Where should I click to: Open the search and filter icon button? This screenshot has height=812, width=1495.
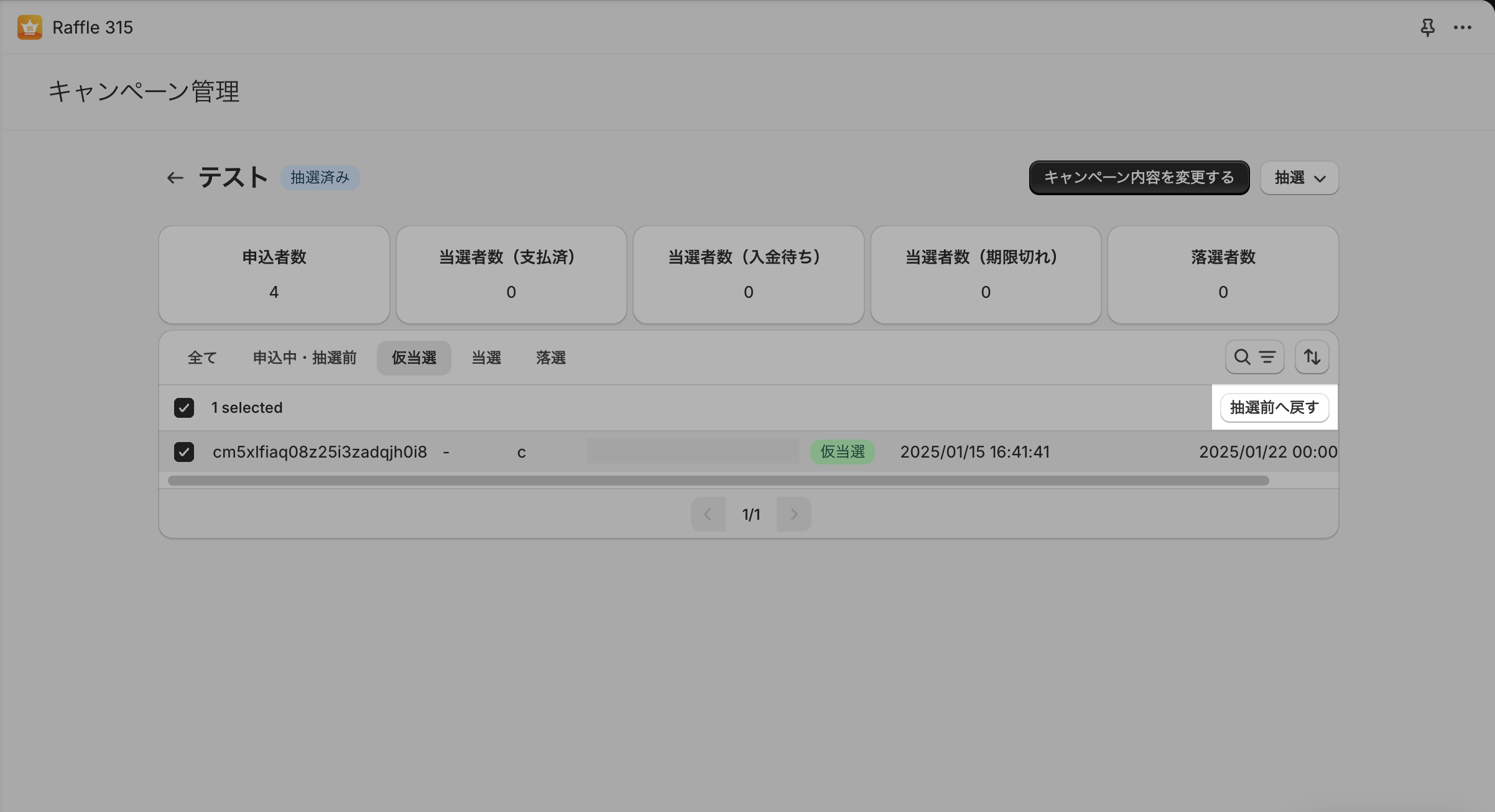(1254, 357)
